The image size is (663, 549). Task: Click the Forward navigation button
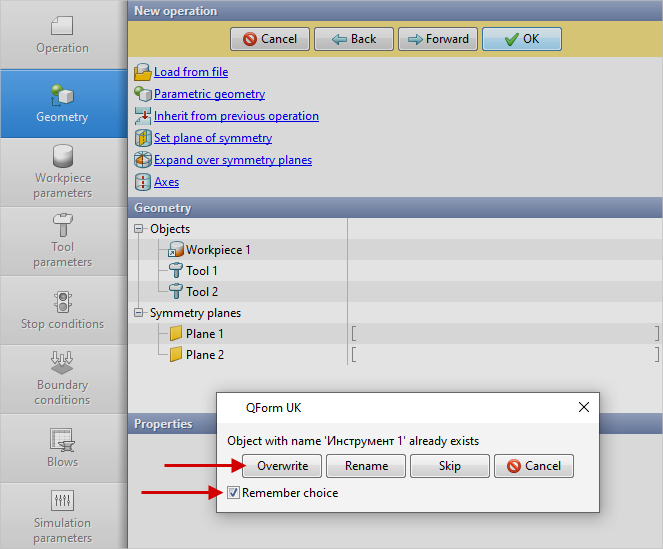click(x=437, y=39)
